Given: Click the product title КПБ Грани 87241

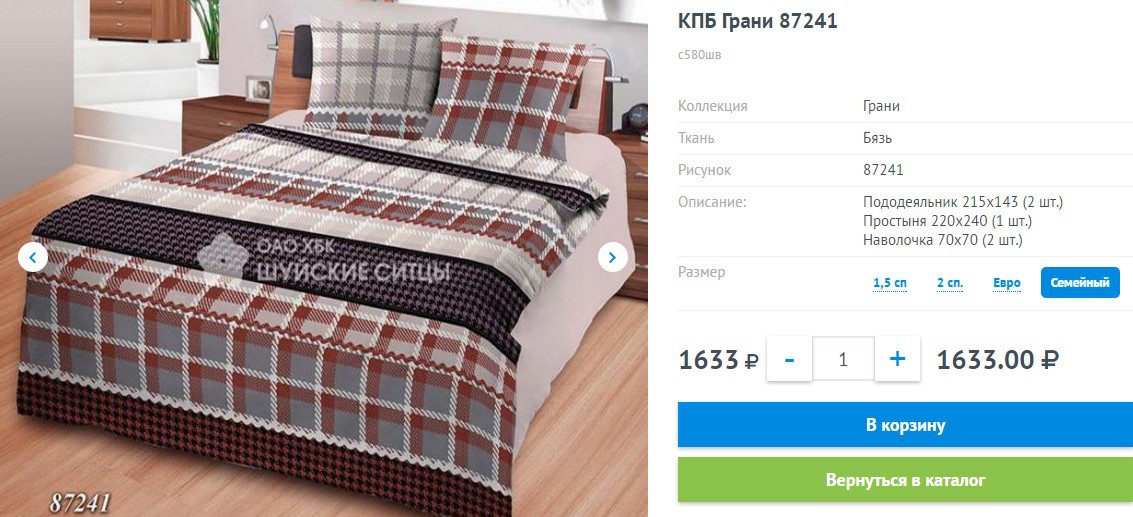Looking at the screenshot, I should [757, 22].
